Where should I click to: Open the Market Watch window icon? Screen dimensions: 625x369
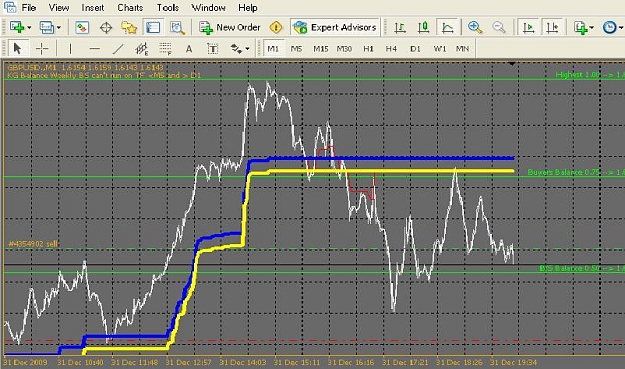82,27
